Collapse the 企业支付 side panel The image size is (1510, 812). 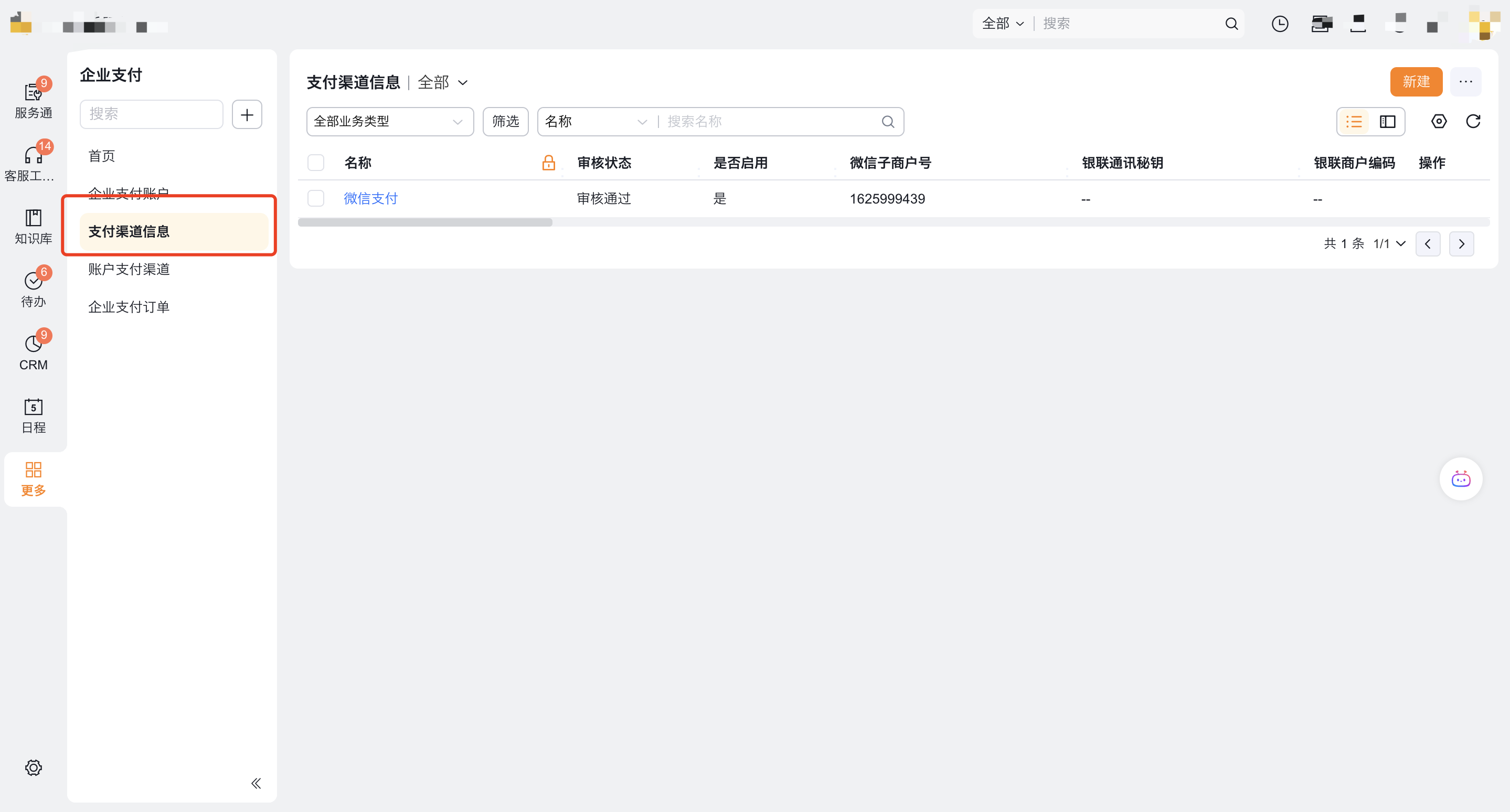pyautogui.click(x=256, y=783)
